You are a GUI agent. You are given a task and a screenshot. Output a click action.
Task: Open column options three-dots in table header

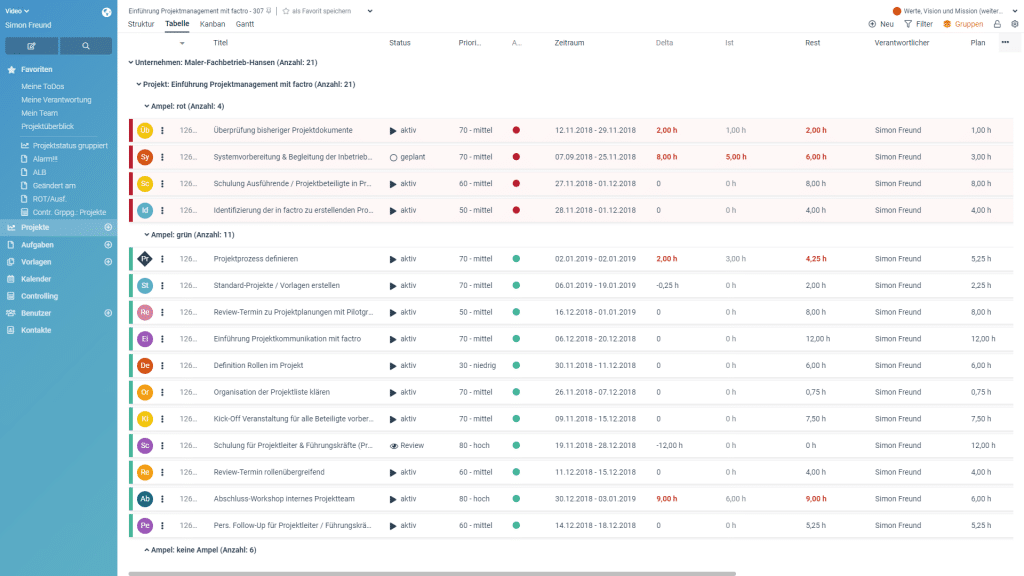1006,42
